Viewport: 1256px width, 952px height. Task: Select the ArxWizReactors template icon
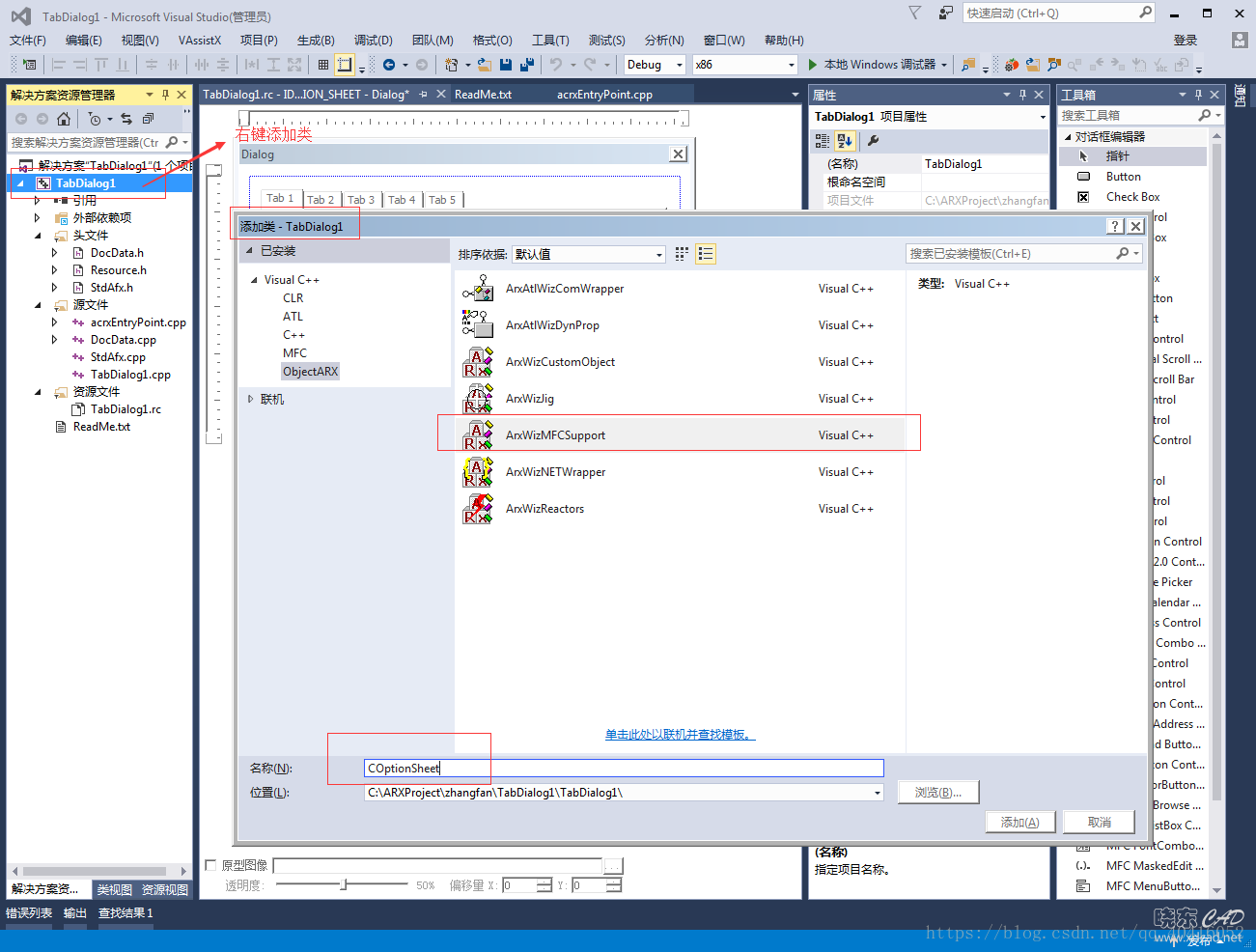(478, 508)
